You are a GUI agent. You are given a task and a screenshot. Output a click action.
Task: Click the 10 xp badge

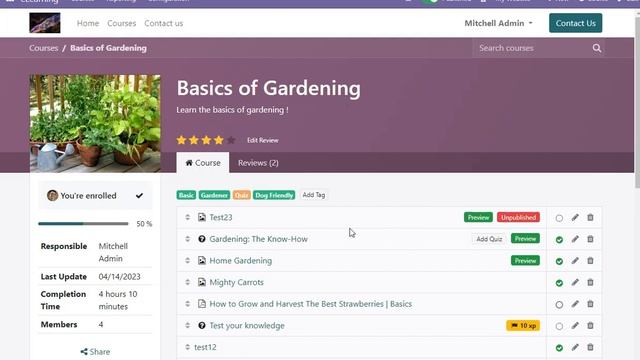tap(523, 325)
